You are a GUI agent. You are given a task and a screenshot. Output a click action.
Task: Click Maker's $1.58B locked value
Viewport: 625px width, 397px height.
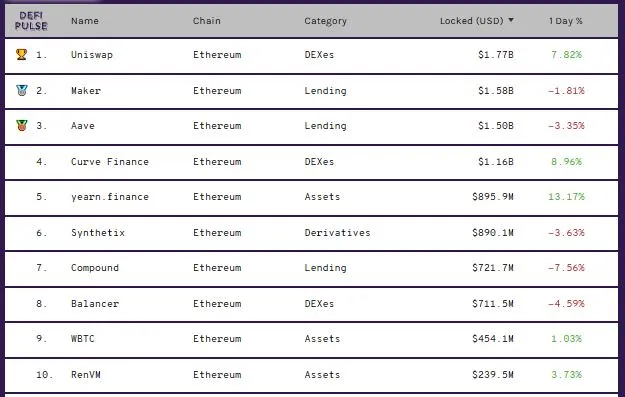pyautogui.click(x=495, y=90)
